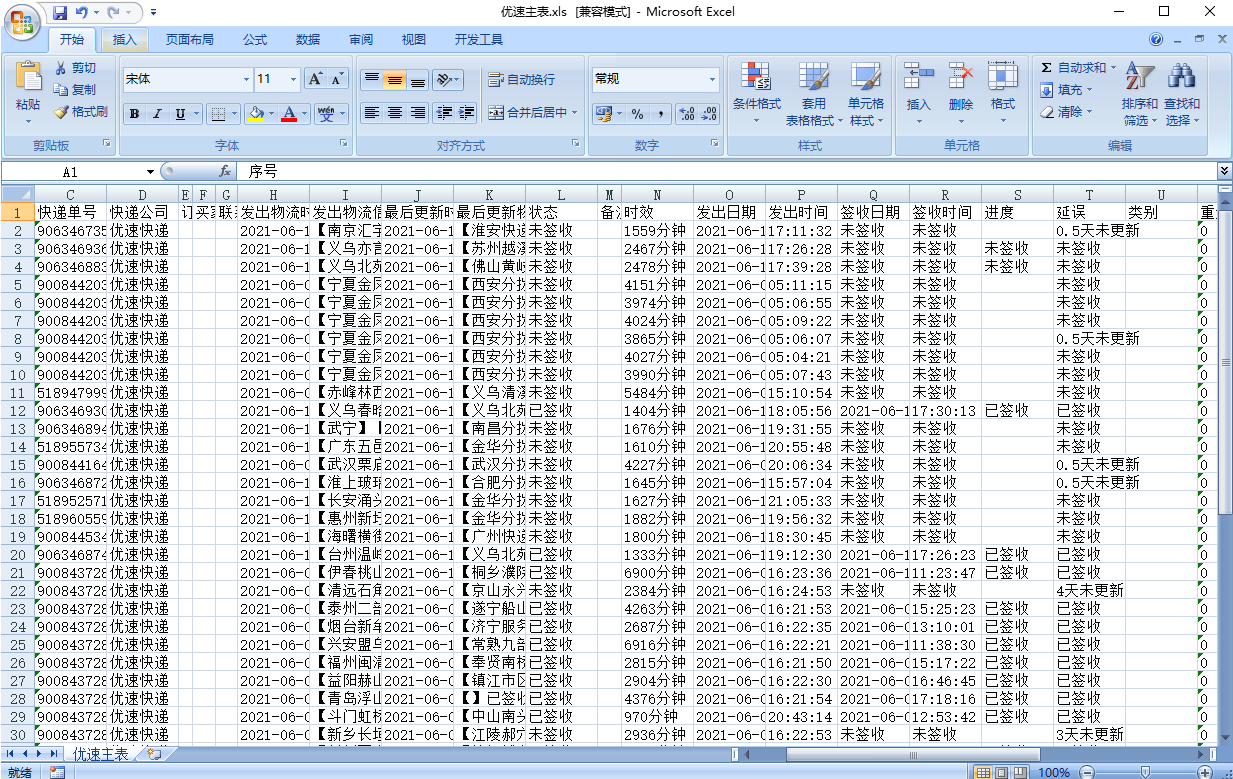
Task: Toggle underline formatting
Action: tap(180, 114)
